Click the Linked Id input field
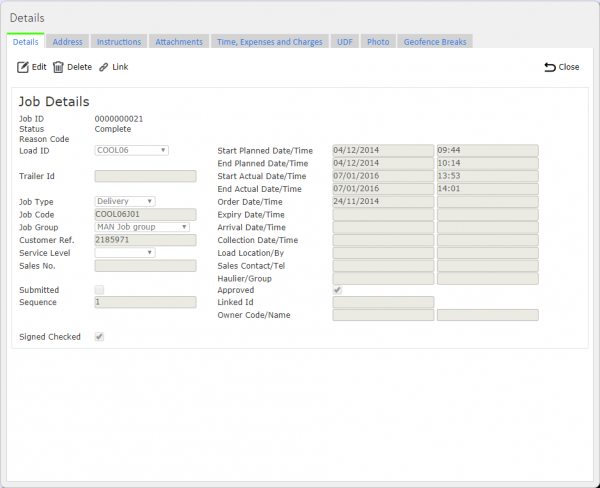 [x=383, y=302]
